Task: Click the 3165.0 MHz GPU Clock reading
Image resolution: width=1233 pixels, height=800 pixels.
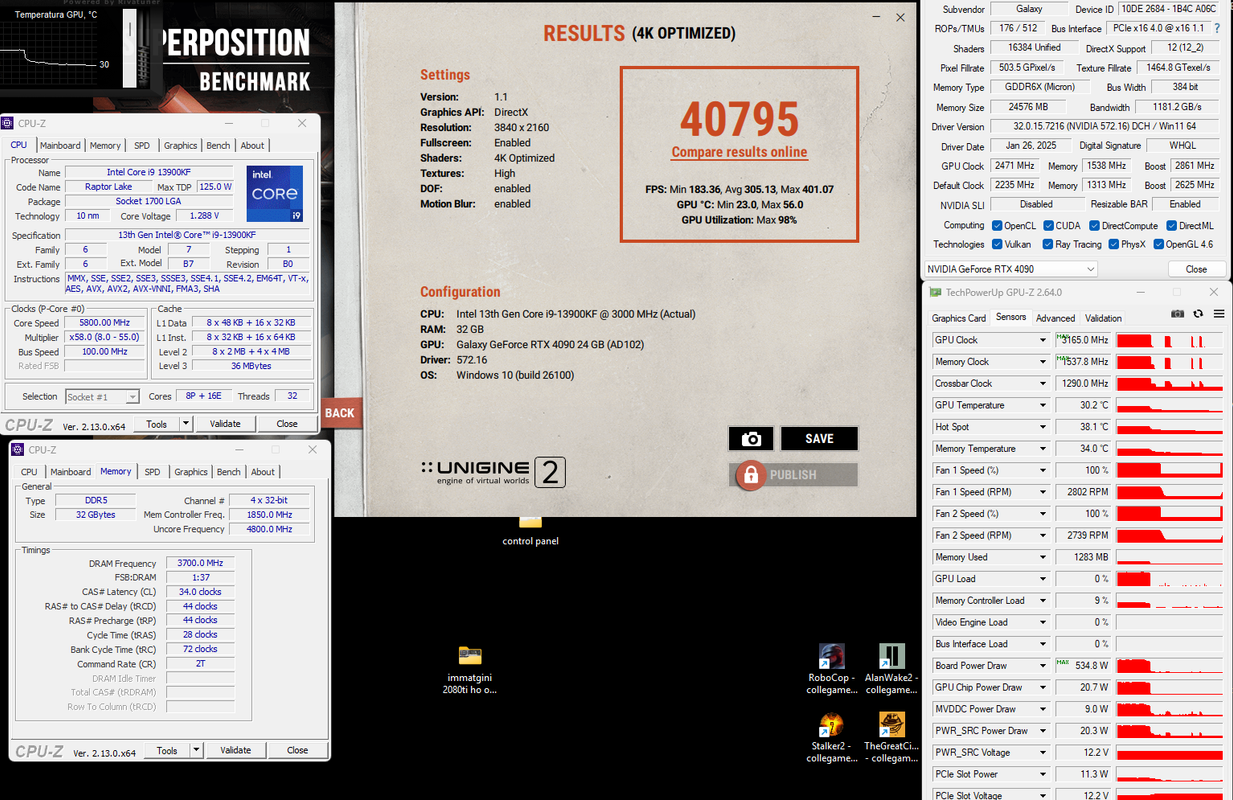Action: pyautogui.click(x=1083, y=340)
